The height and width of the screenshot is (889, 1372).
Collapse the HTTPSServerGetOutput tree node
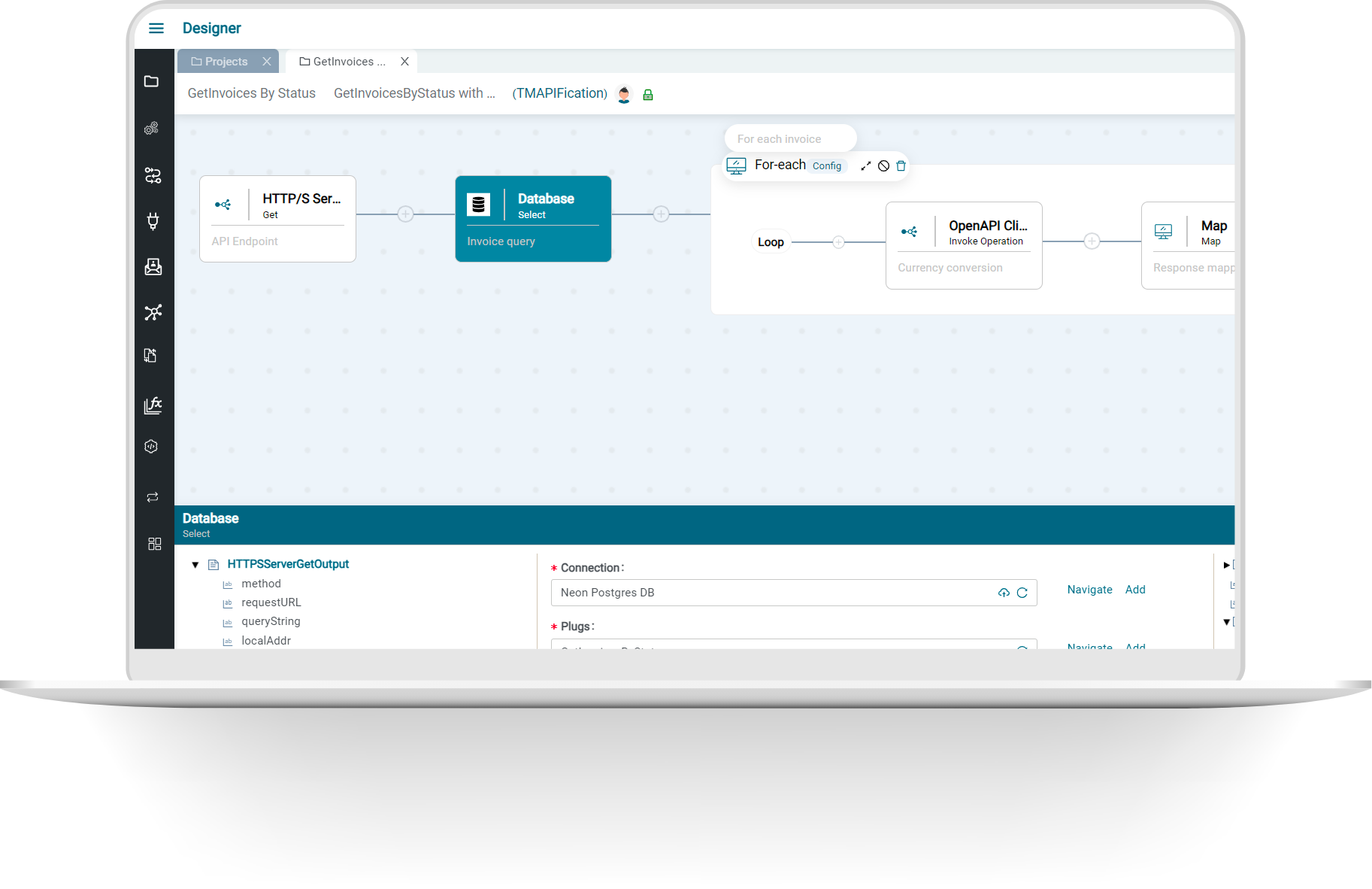195,565
